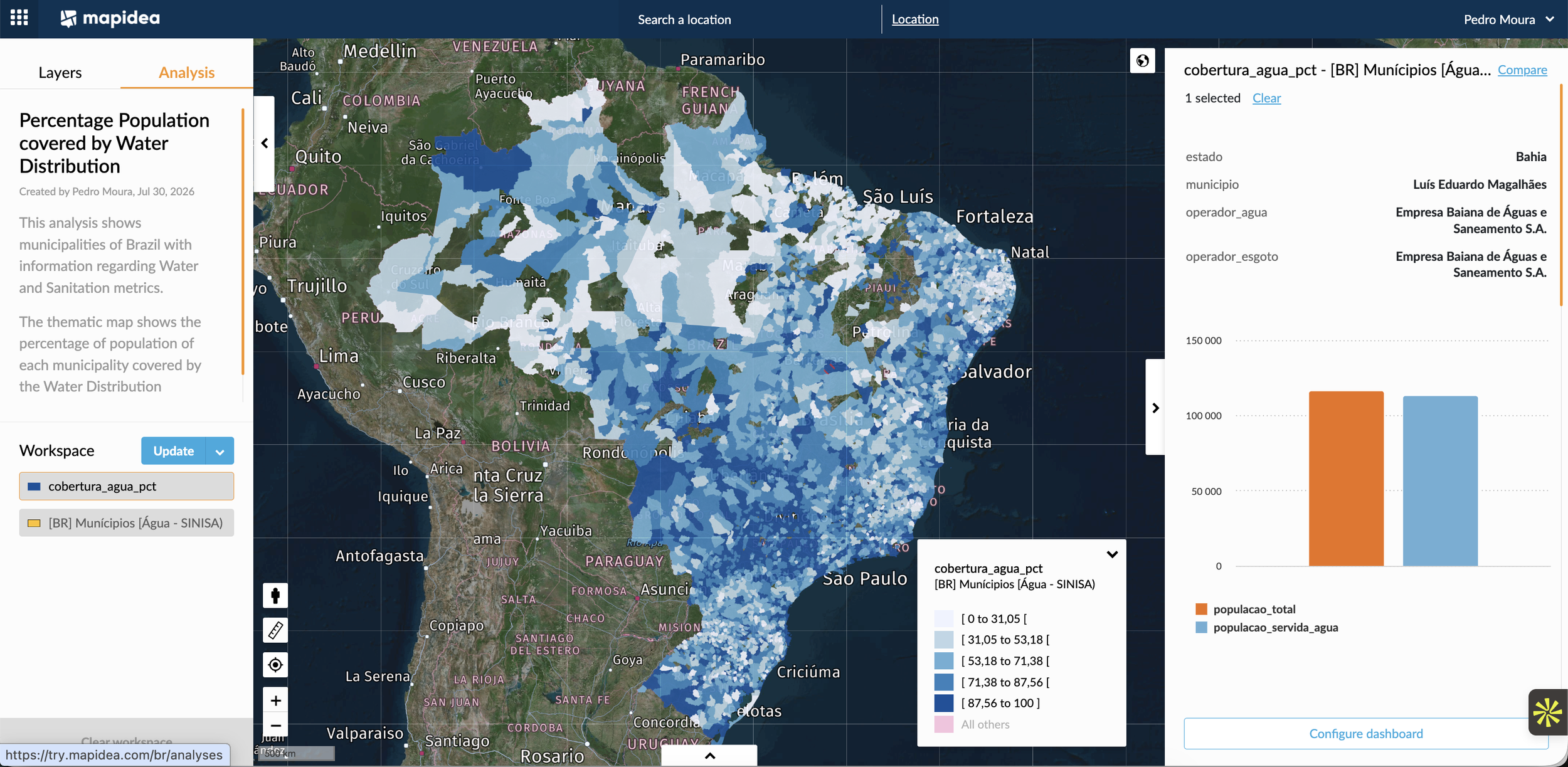1568x767 pixels.
Task: Open the globe basemap selector
Action: pyautogui.click(x=1142, y=61)
